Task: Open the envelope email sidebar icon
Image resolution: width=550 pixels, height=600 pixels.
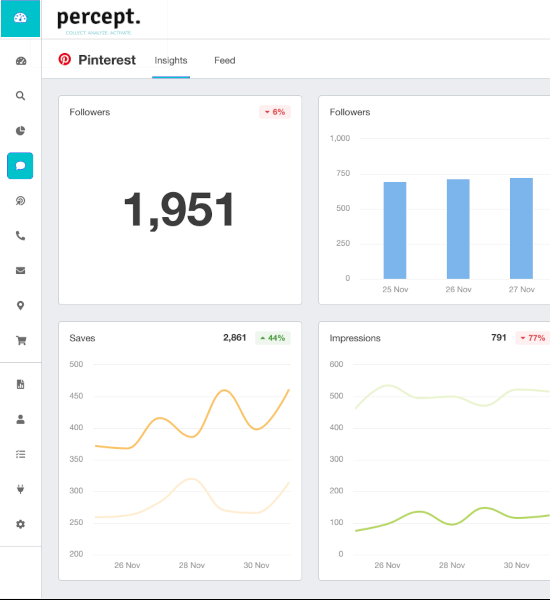Action: click(21, 271)
